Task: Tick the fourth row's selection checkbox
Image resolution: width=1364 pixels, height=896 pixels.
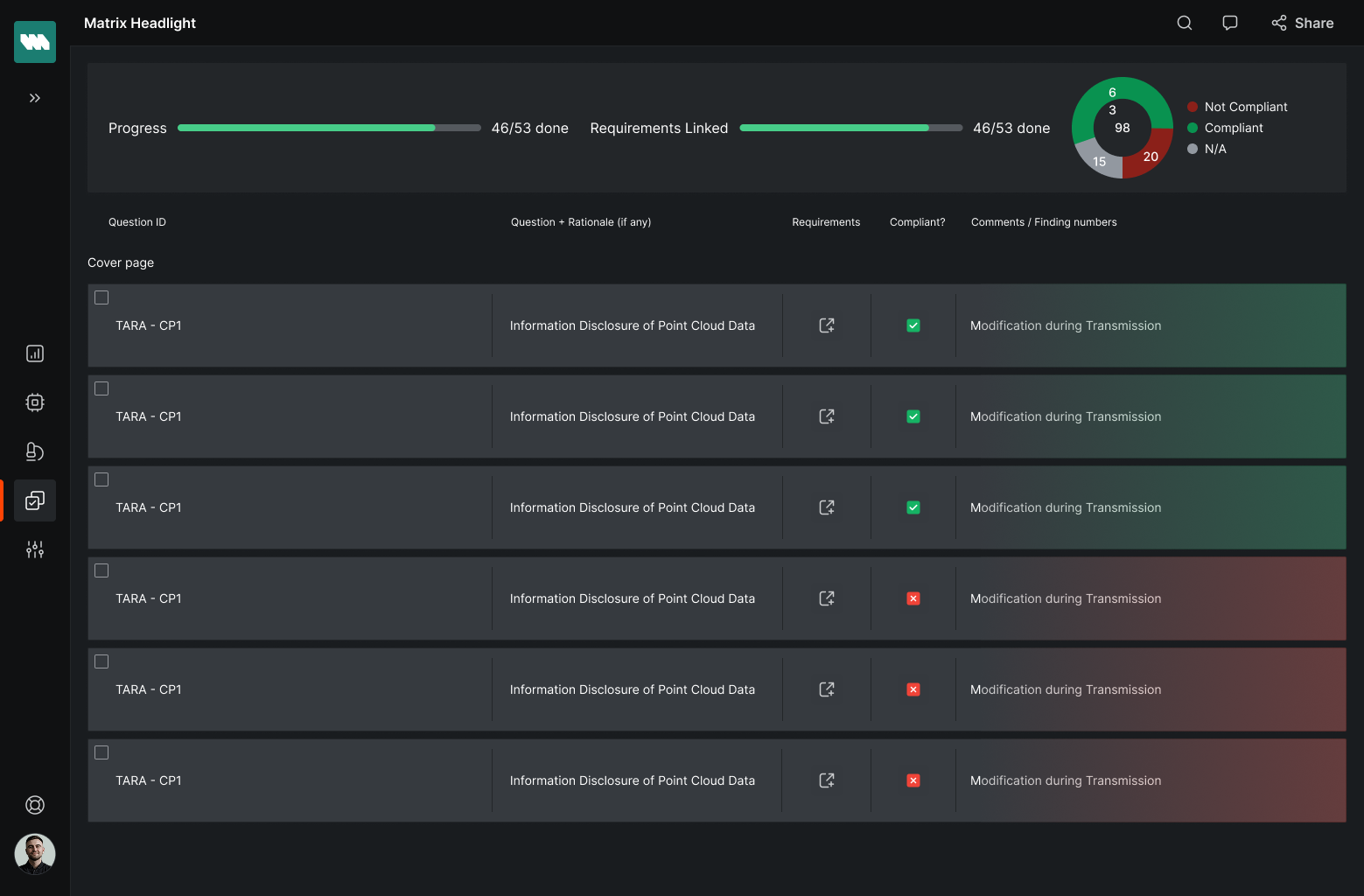Action: (x=101, y=570)
